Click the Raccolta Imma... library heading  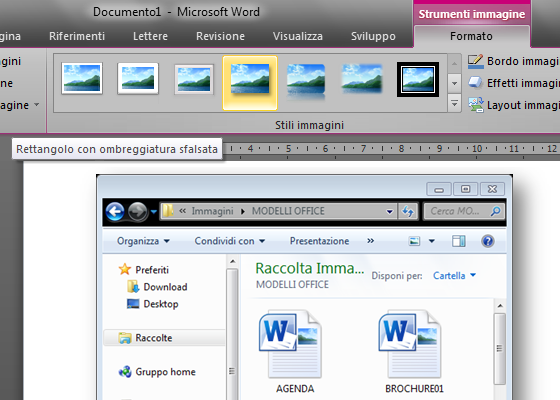click(310, 268)
